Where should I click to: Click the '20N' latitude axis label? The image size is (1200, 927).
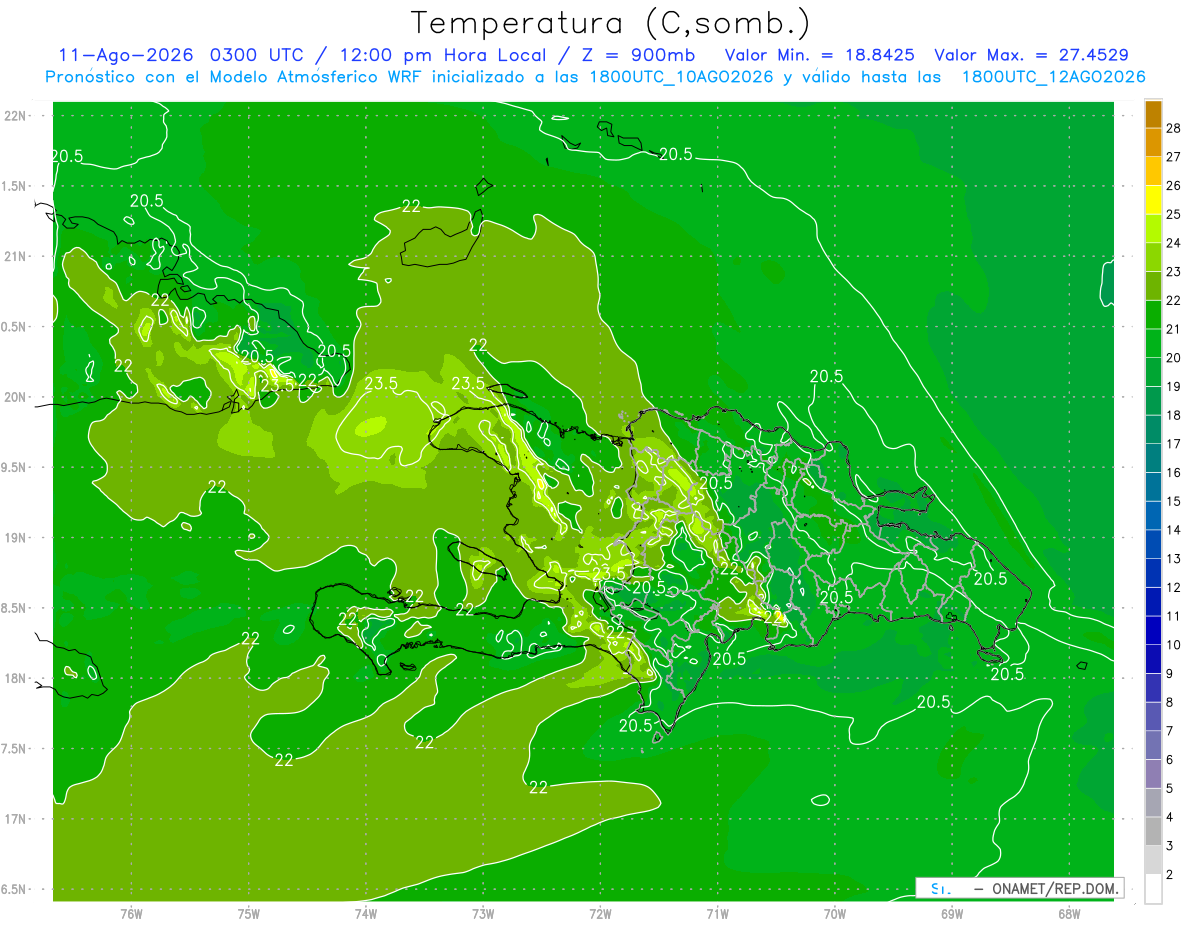pos(16,397)
